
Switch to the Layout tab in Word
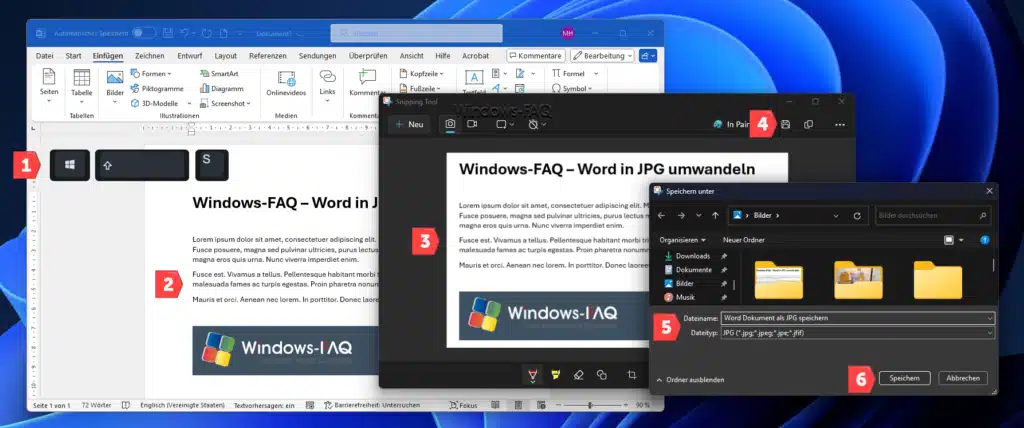click(x=226, y=56)
